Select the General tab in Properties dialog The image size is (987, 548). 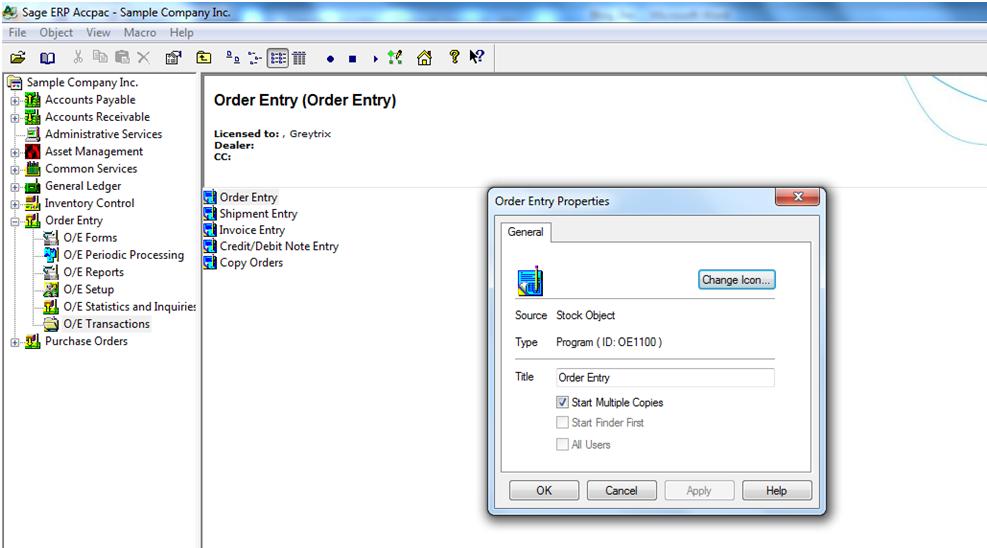[x=526, y=232]
